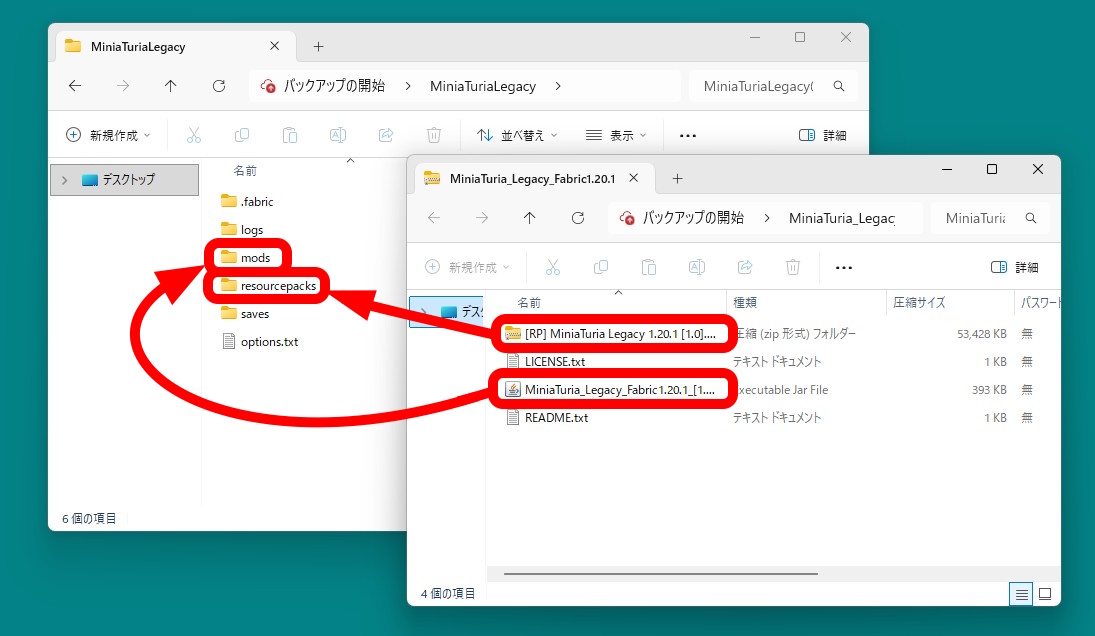Click the Up arrow in the zip folder window
This screenshot has width=1095, height=636.
[530, 218]
